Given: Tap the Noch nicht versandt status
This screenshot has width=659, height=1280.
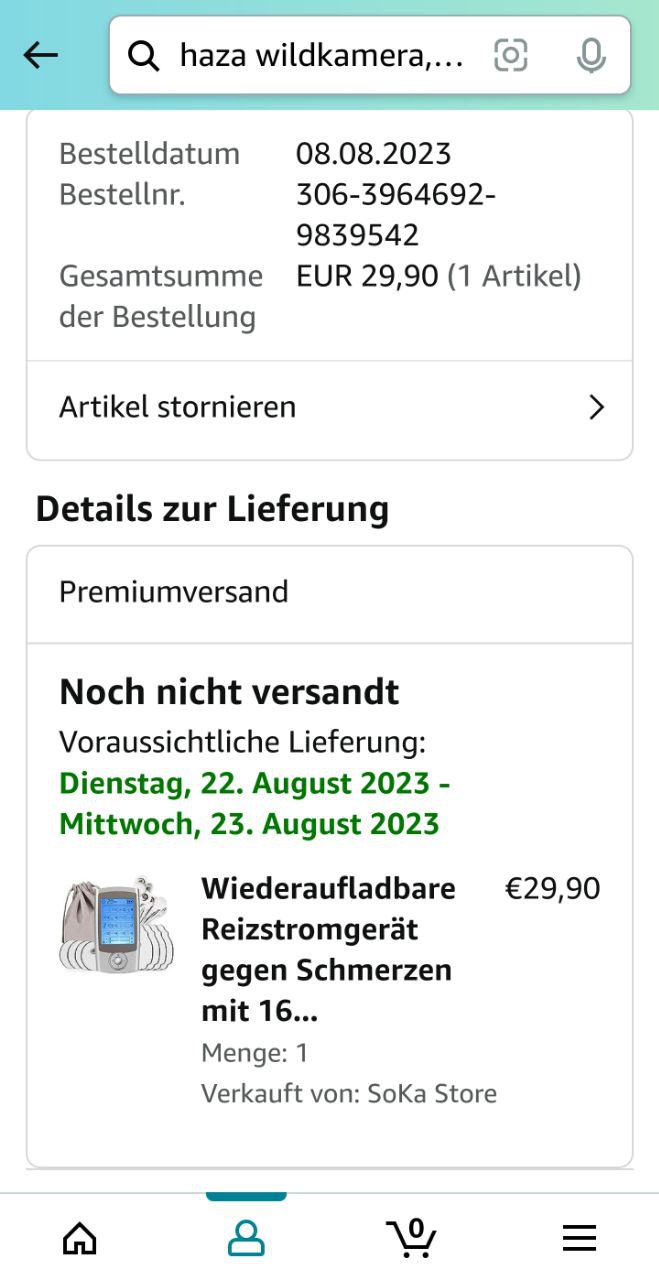Looking at the screenshot, I should pos(229,692).
